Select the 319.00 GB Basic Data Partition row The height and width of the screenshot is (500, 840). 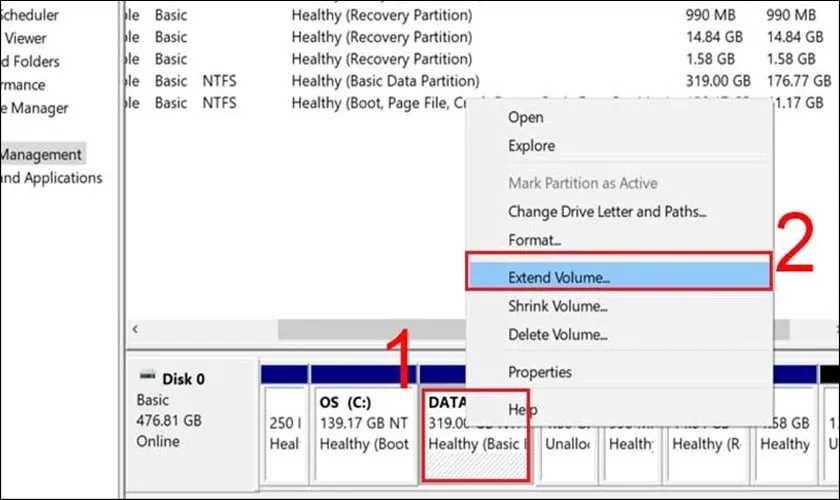pyautogui.click(x=385, y=81)
